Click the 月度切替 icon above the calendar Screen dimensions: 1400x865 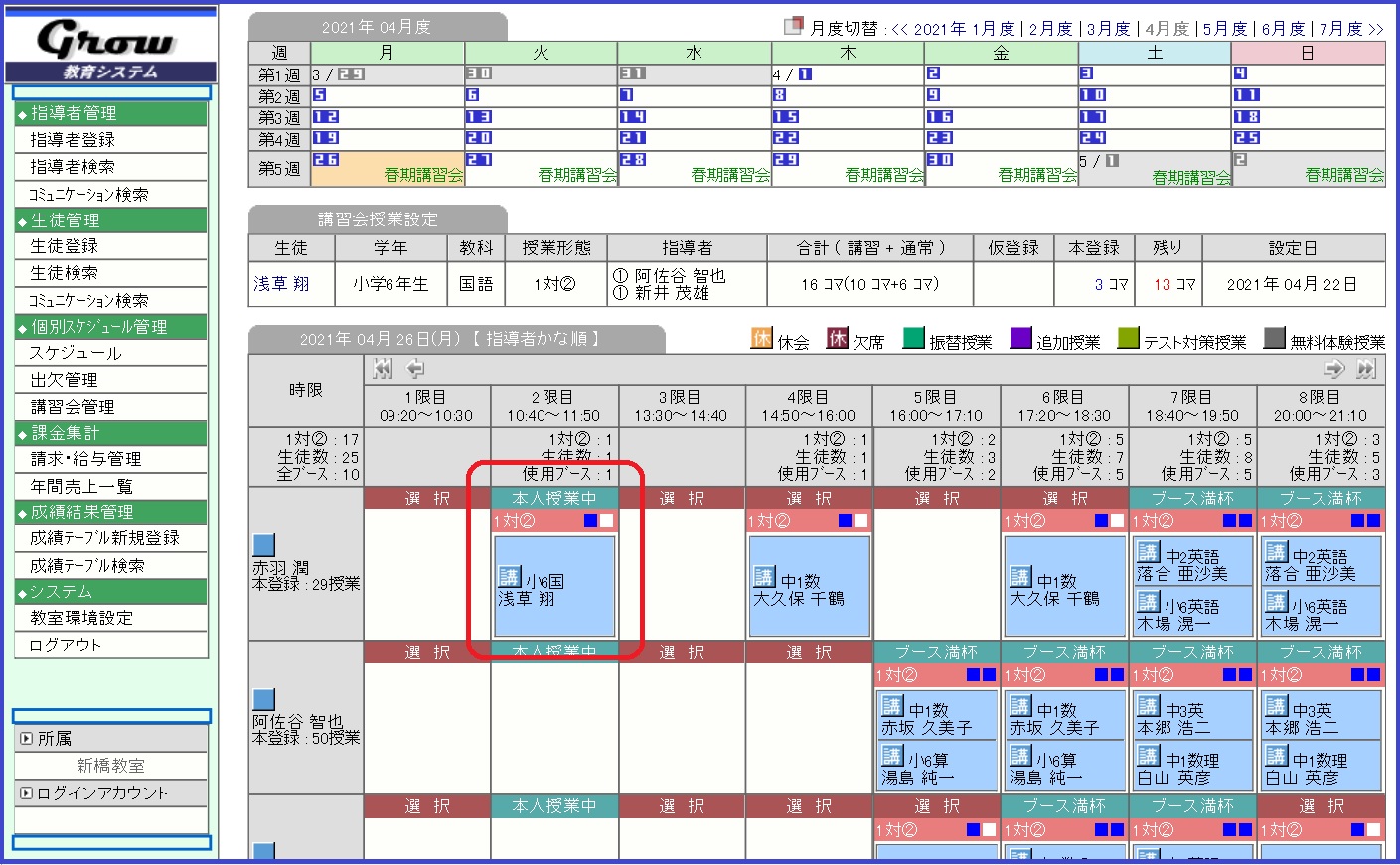pos(793,25)
